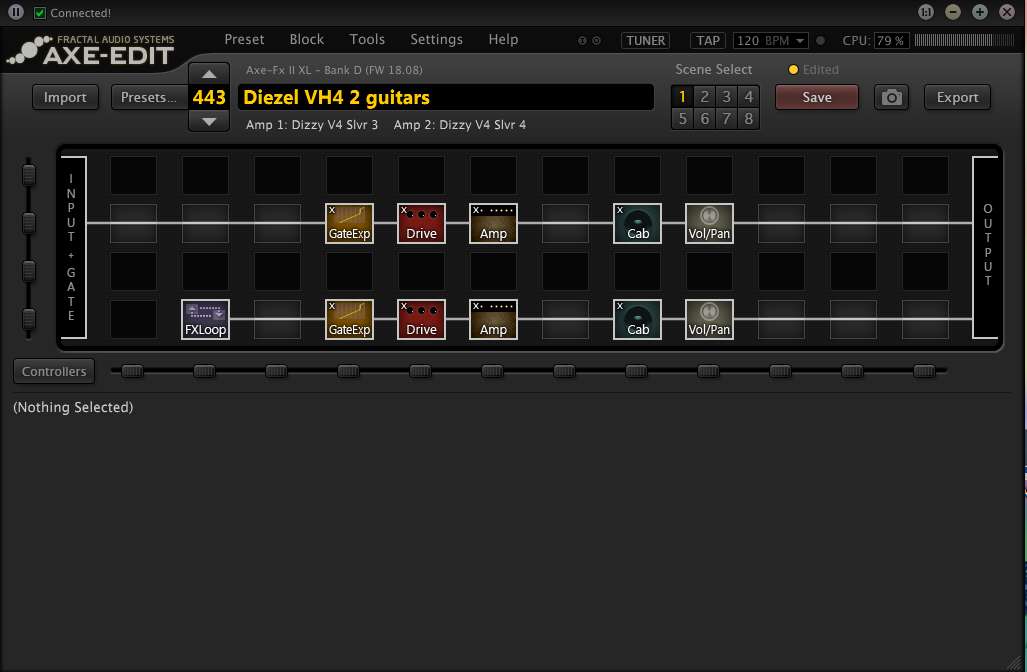
Task: Switch to scene 7
Action: click(726, 119)
